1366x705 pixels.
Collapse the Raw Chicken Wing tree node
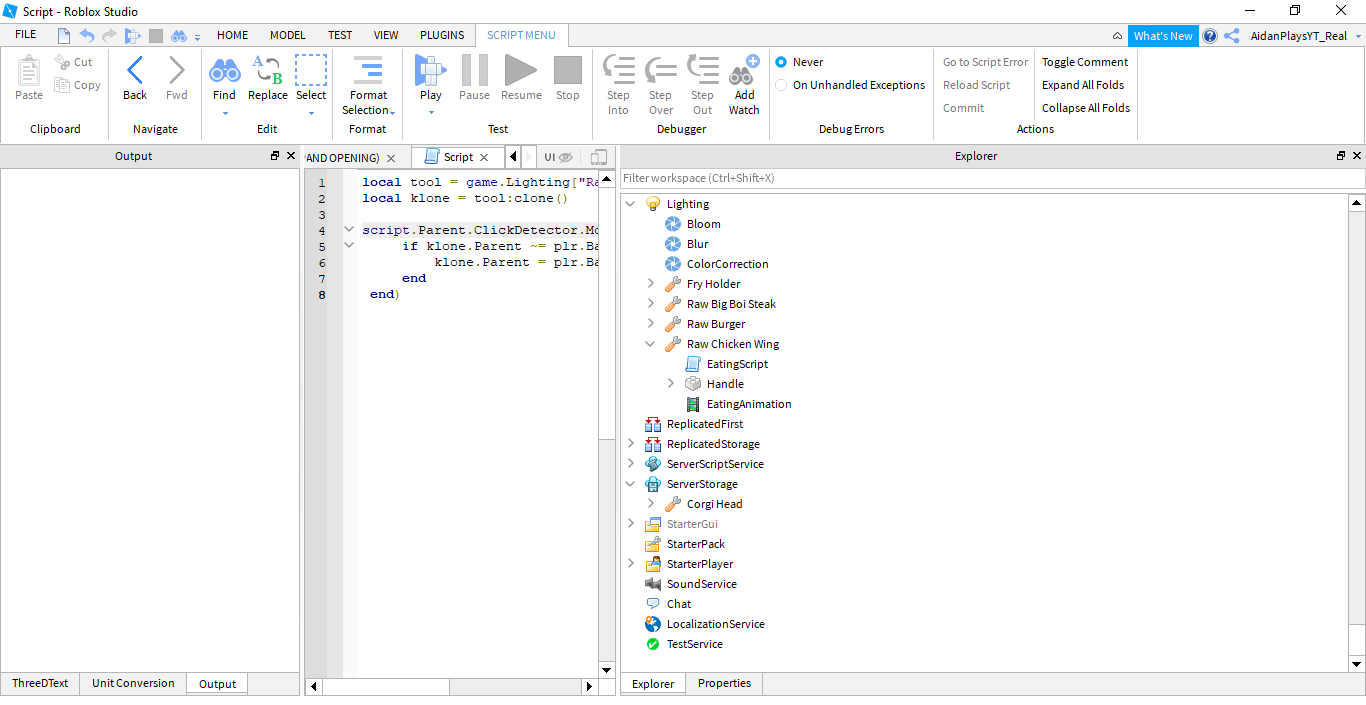[650, 344]
